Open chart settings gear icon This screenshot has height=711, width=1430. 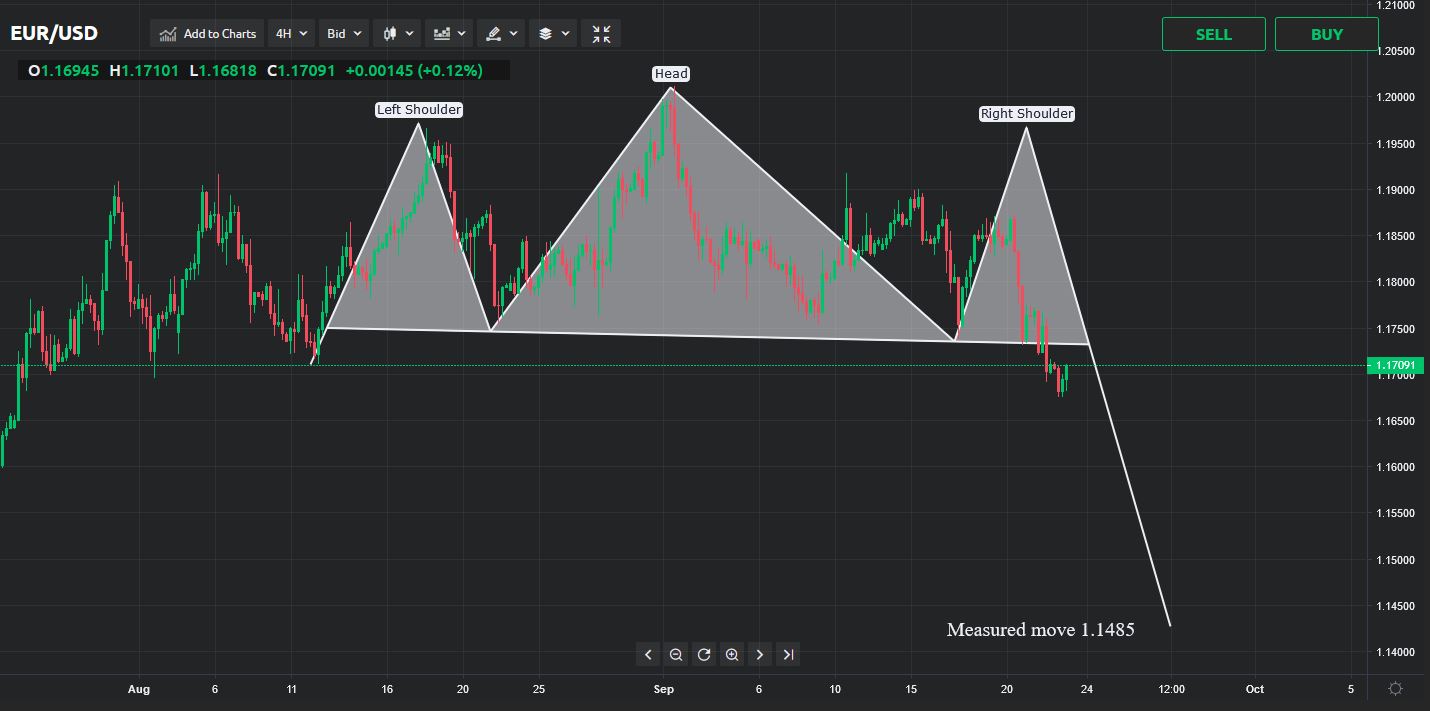[1396, 689]
